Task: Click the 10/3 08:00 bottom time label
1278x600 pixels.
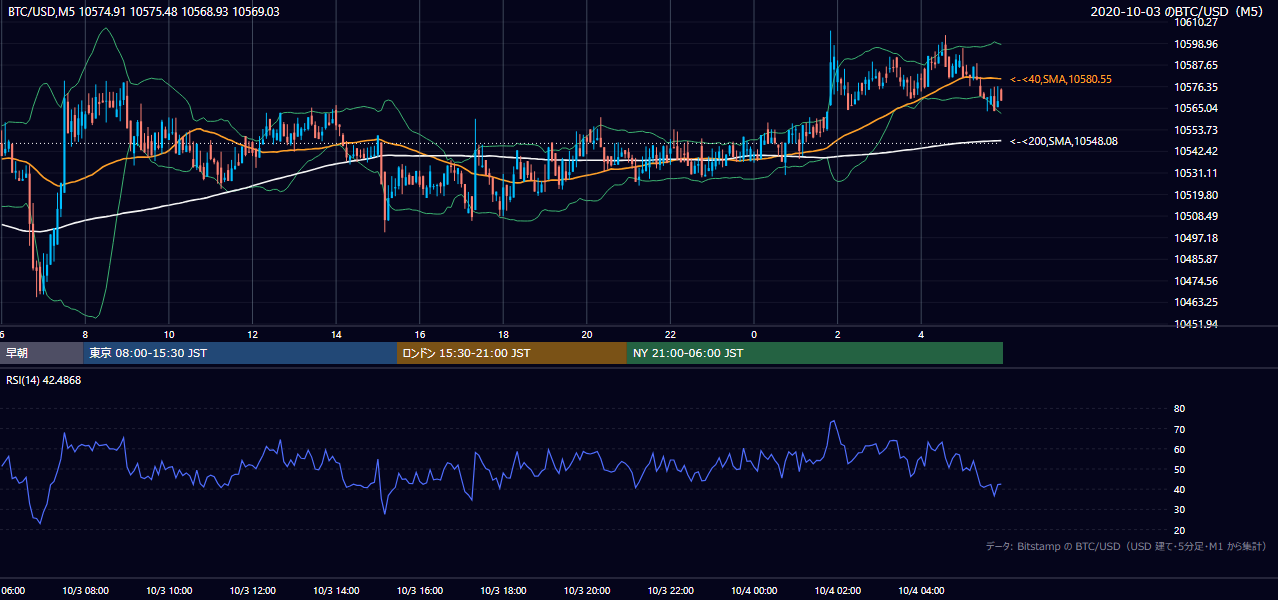Action: coord(85,591)
